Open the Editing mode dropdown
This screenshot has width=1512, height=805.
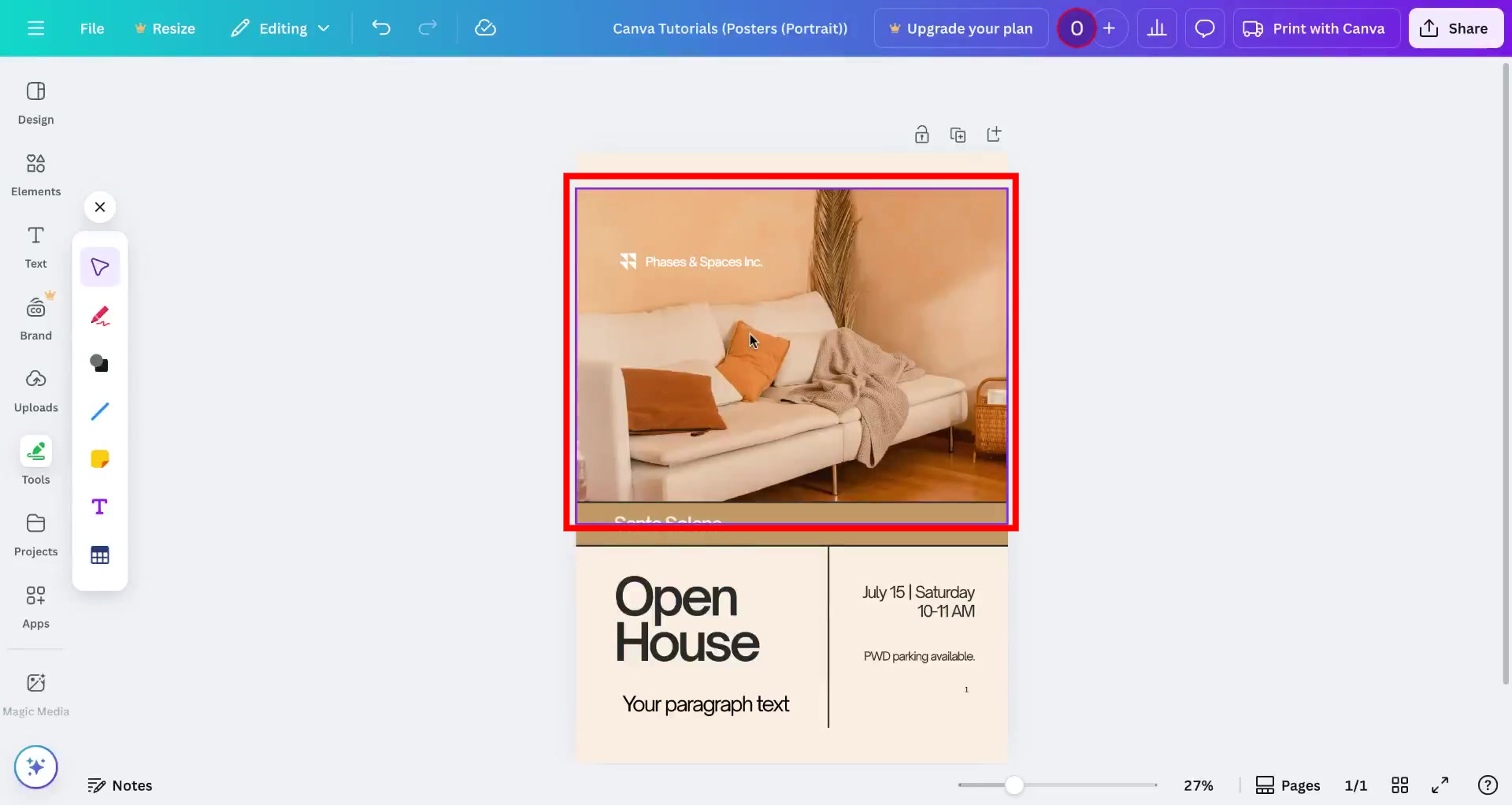point(280,28)
